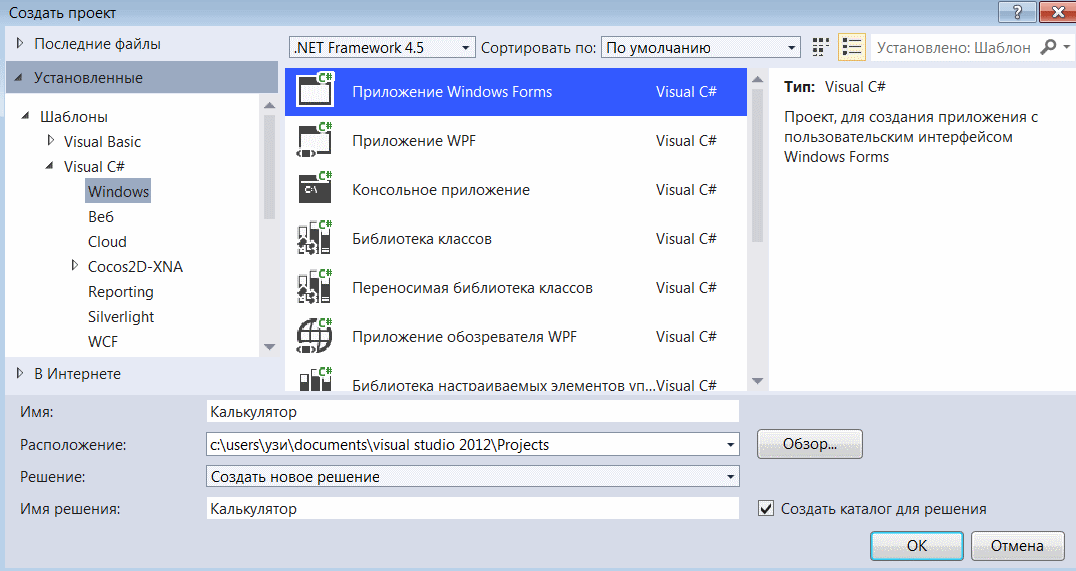This screenshot has height=571, width=1076.
Task: Open the sort 'По умолчанию' dropdown
Action: click(701, 47)
